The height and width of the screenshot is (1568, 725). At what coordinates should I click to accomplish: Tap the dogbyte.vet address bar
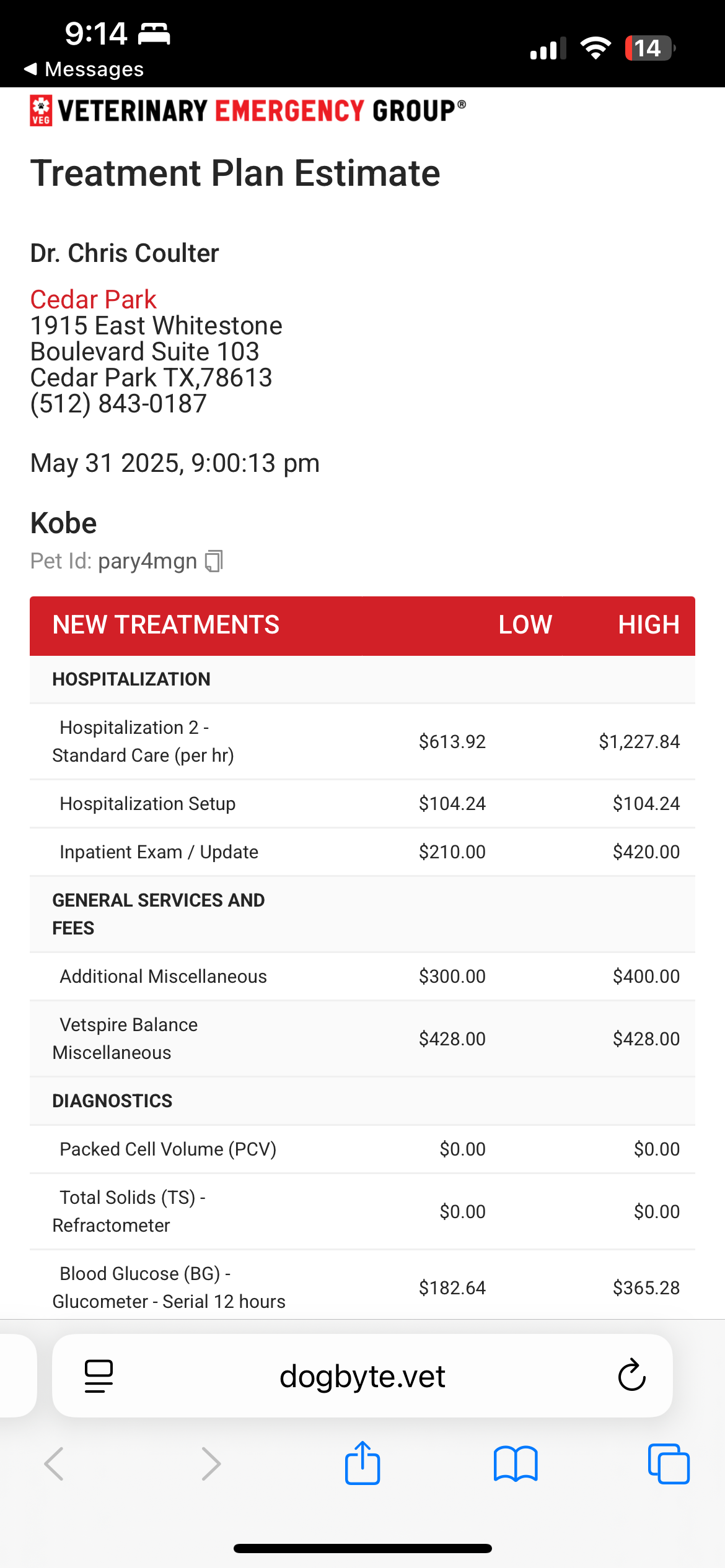coord(362,1376)
